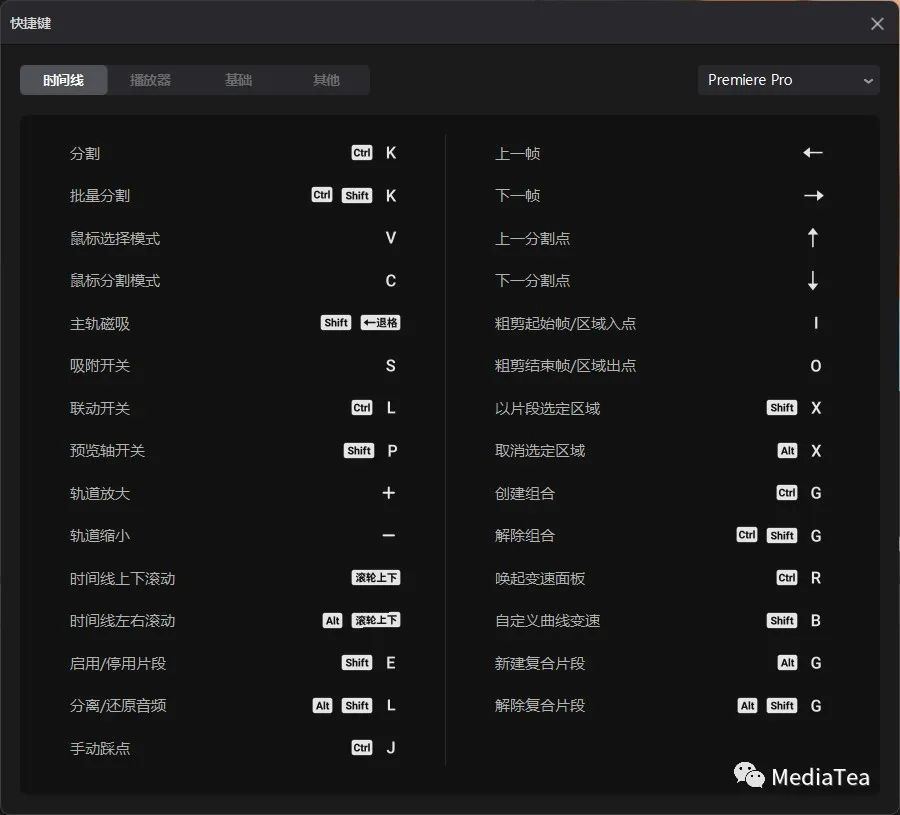Viewport: 900px width, 815px height.
Task: Click the Ctrl badge in 分割 row
Action: click(x=362, y=153)
